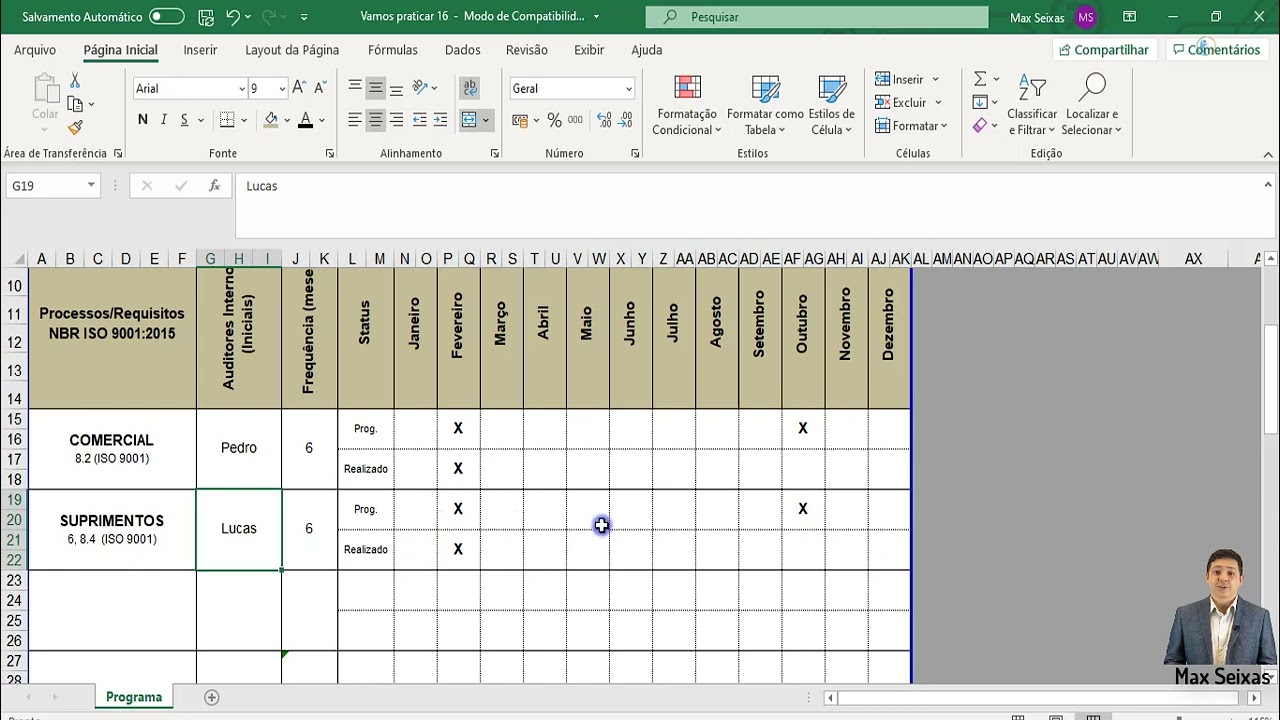Open the Fórmulas tab
The width and height of the screenshot is (1280, 720).
pyautogui.click(x=393, y=50)
